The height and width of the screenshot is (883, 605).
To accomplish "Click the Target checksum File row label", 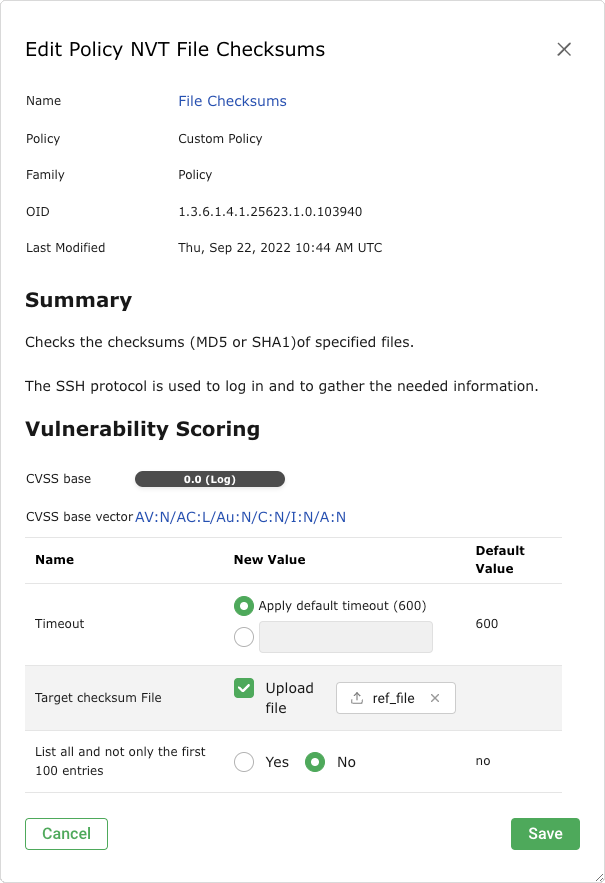I will (98, 698).
